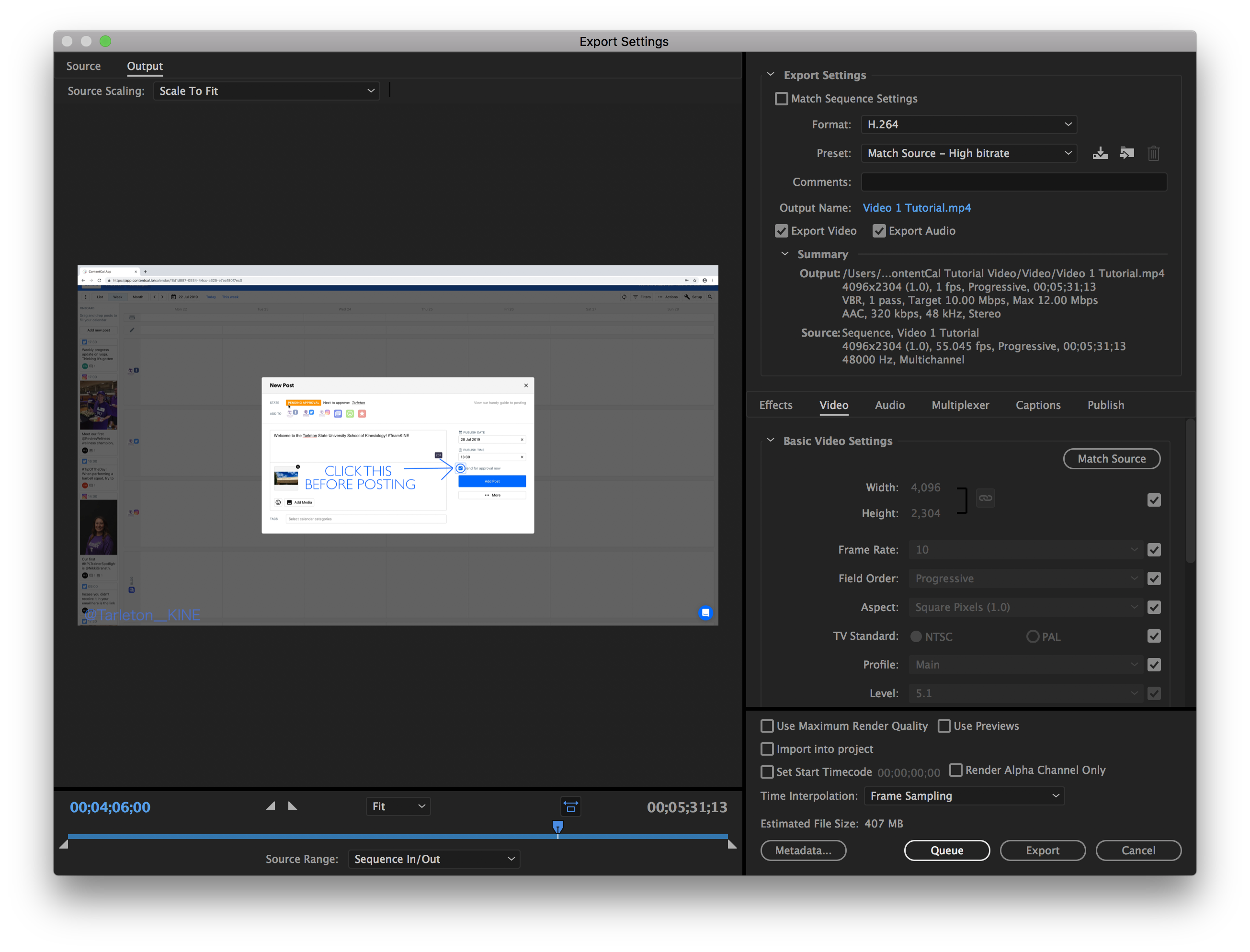
Task: Check Render Alpha Channel Only
Action: click(955, 770)
